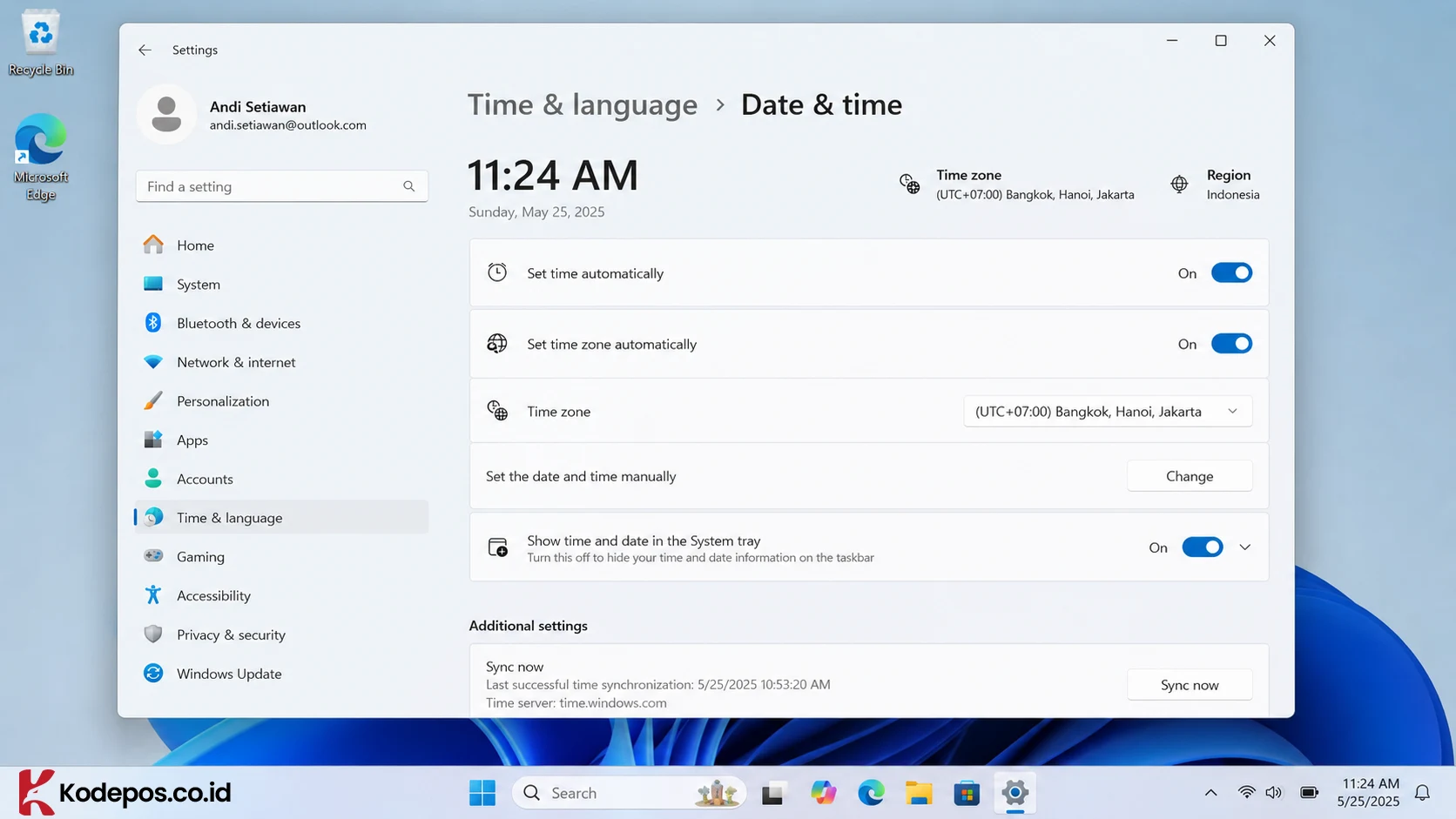Viewport: 1456px width, 819px height.
Task: Click 'Last successful time synchronization' text
Action: (658, 685)
